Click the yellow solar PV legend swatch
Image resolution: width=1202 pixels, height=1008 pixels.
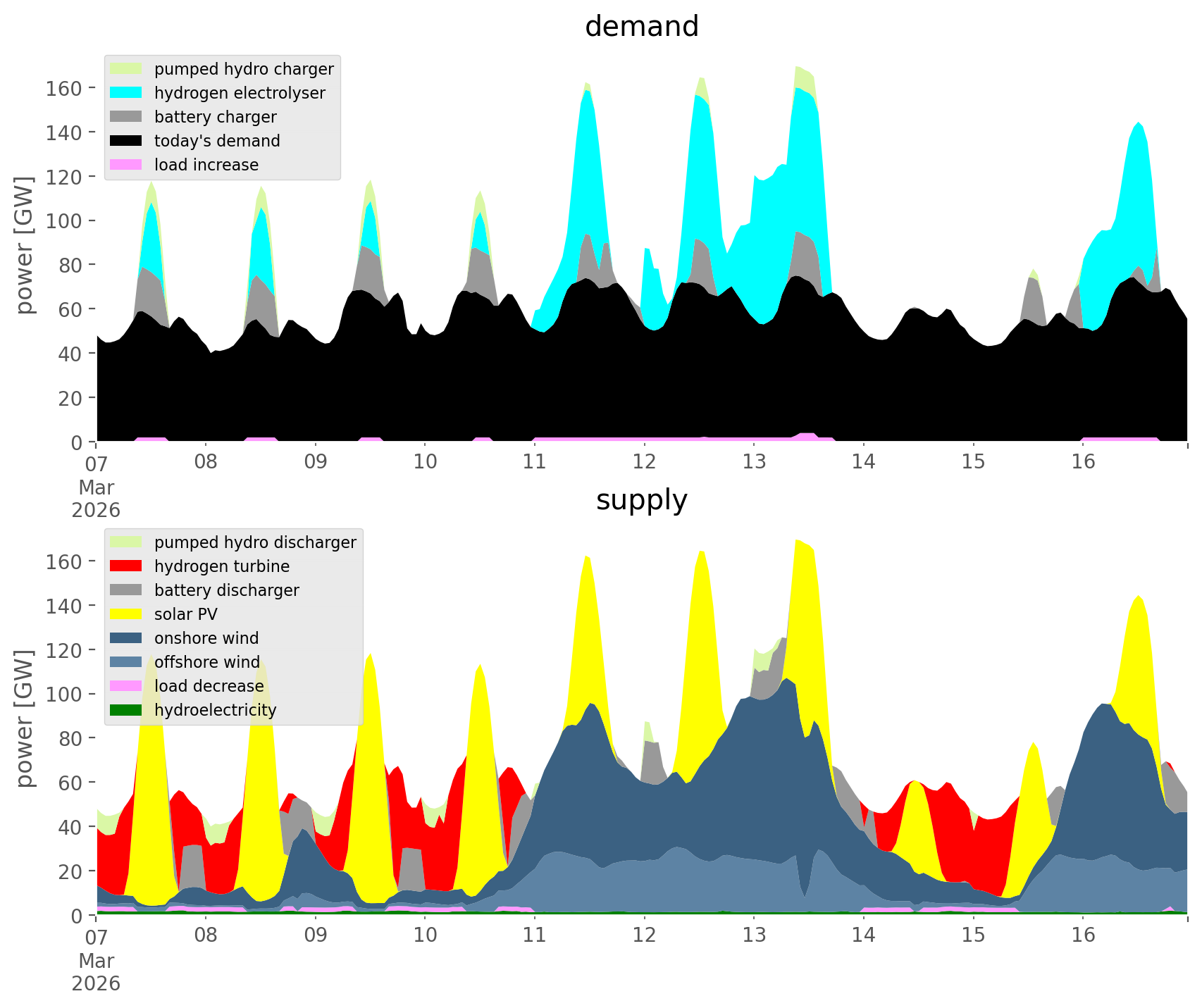click(x=126, y=614)
